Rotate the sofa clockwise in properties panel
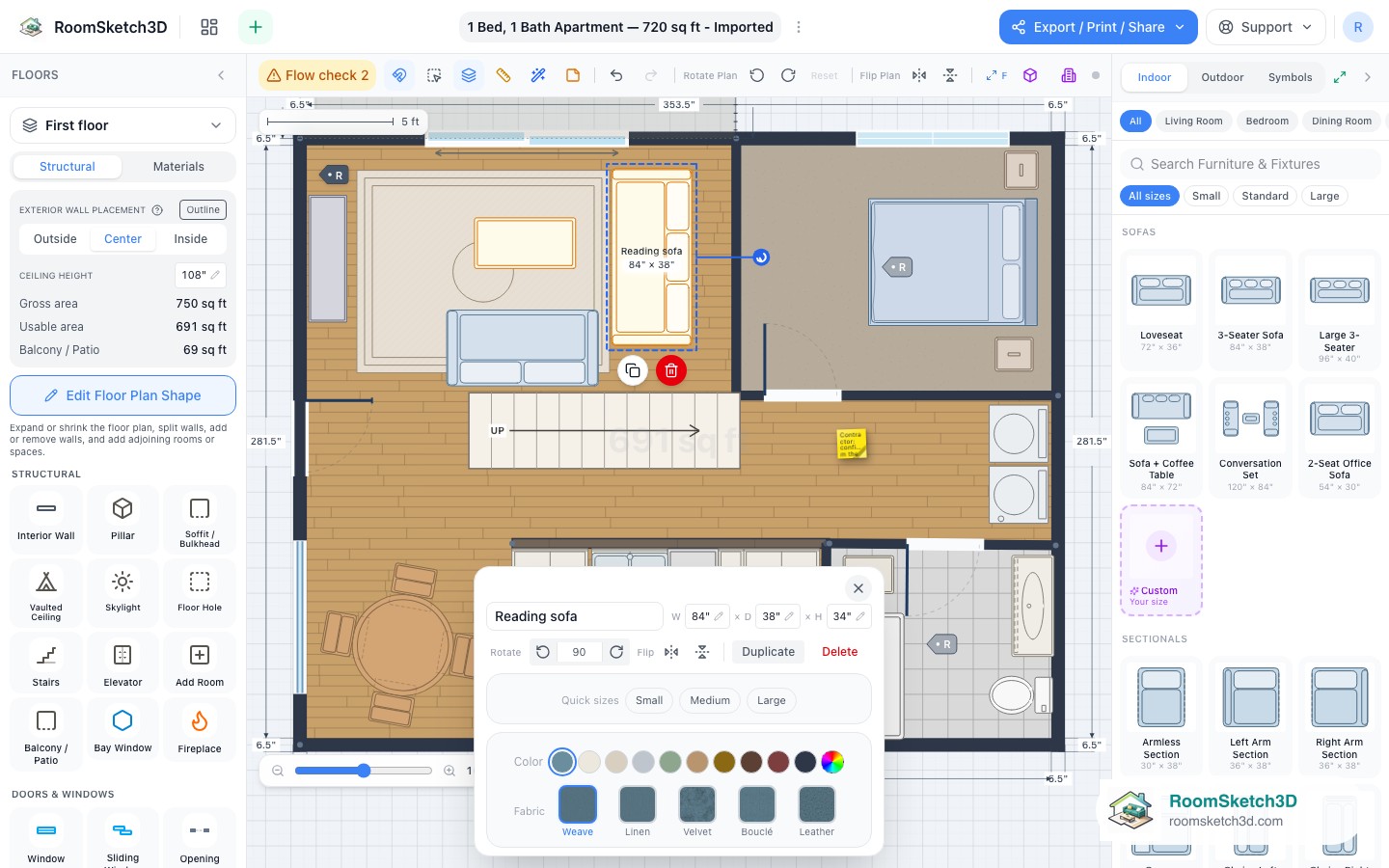1389x868 pixels. 616,652
